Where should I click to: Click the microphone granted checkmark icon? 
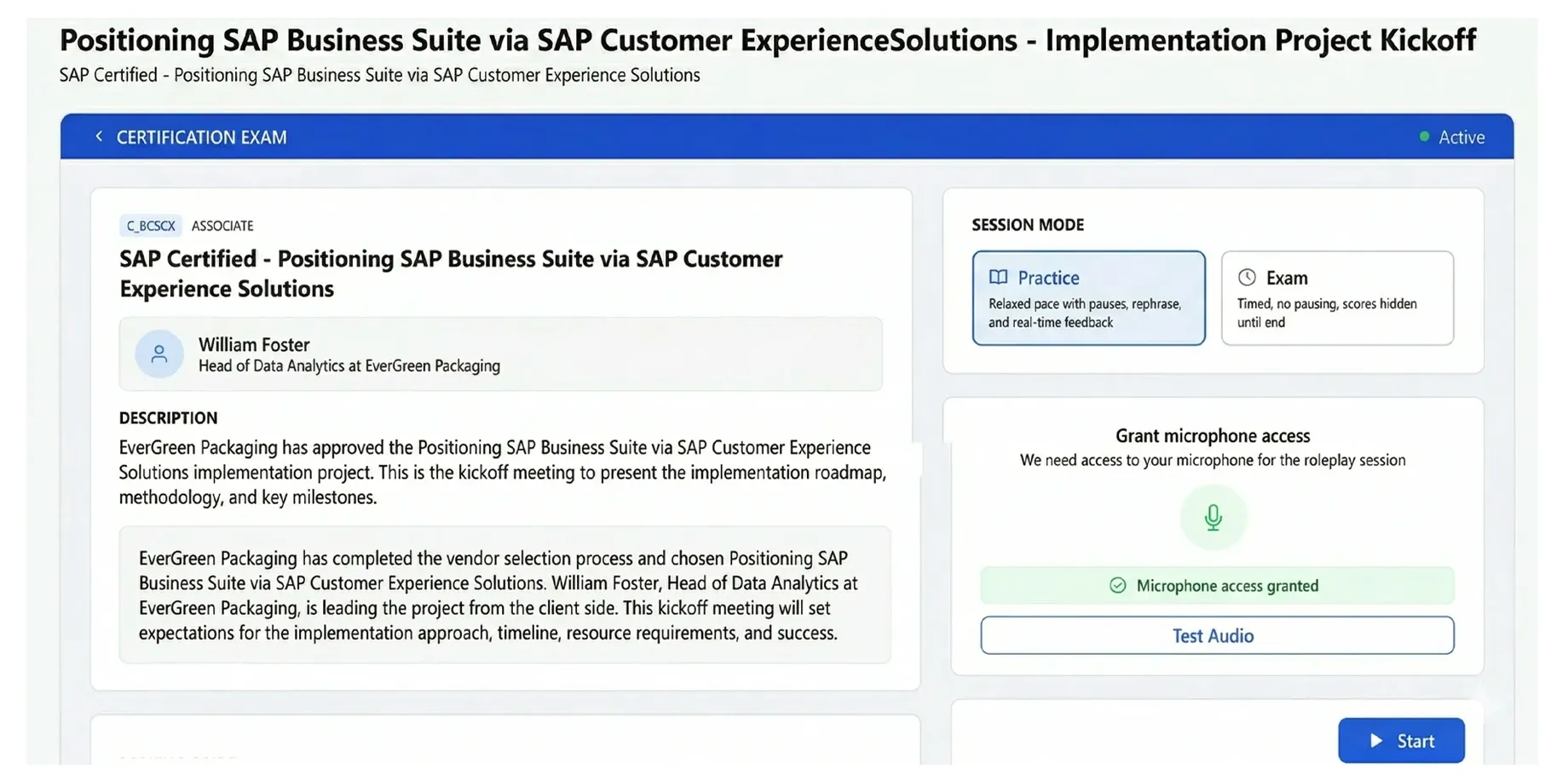click(x=1117, y=586)
